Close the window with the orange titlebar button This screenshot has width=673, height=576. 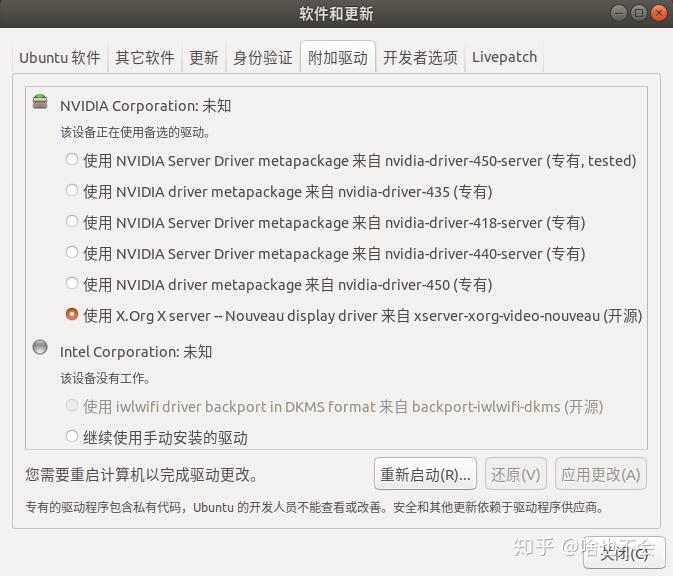tap(659, 13)
